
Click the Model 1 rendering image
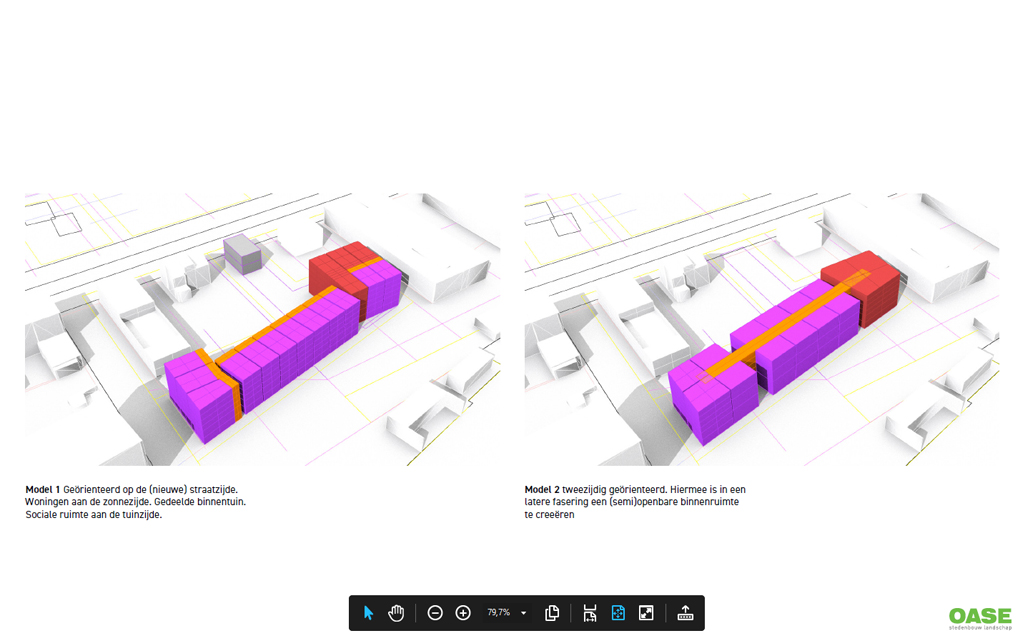pyautogui.click(x=262, y=329)
